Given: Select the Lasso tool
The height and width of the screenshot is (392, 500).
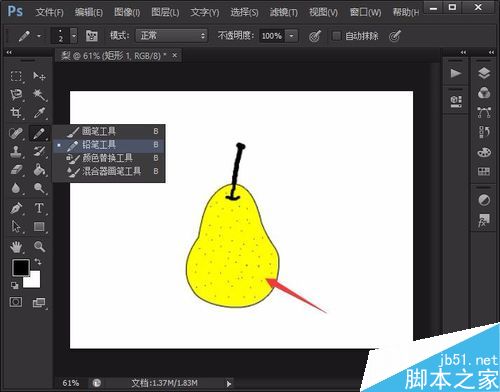Looking at the screenshot, I should pos(16,95).
